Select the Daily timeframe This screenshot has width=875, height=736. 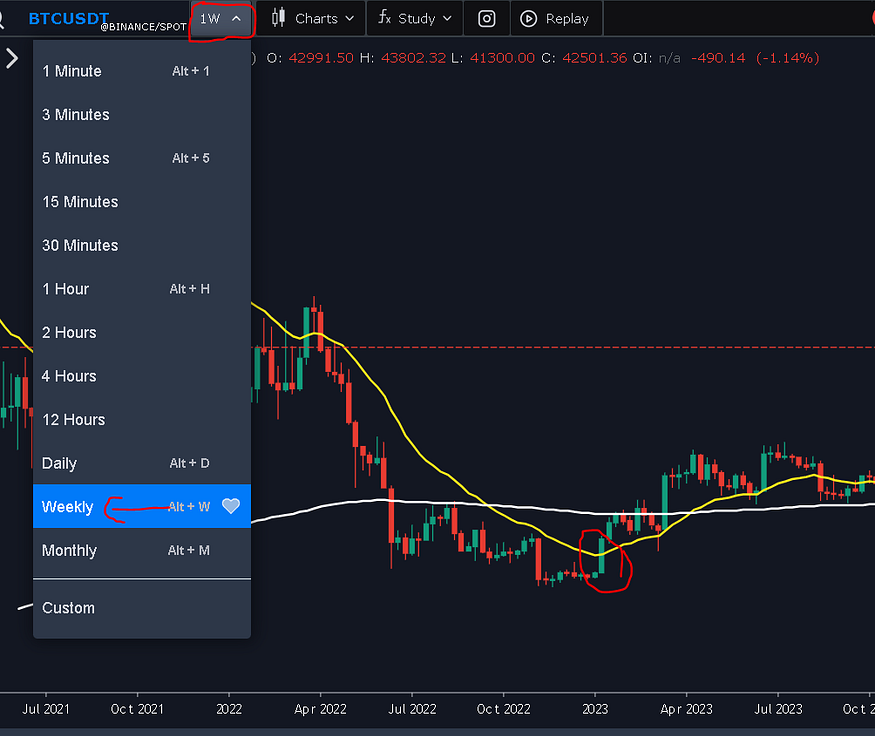click(142, 463)
